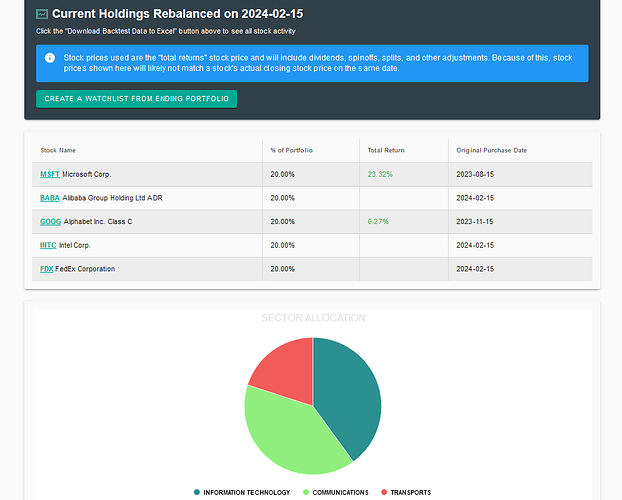This screenshot has height=500, width=622.
Task: Open the GOOG ticker link
Action: (x=50, y=222)
